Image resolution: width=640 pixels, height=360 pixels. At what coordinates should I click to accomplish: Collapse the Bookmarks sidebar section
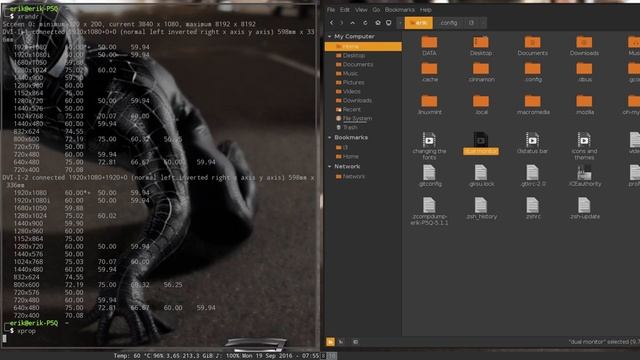click(329, 138)
